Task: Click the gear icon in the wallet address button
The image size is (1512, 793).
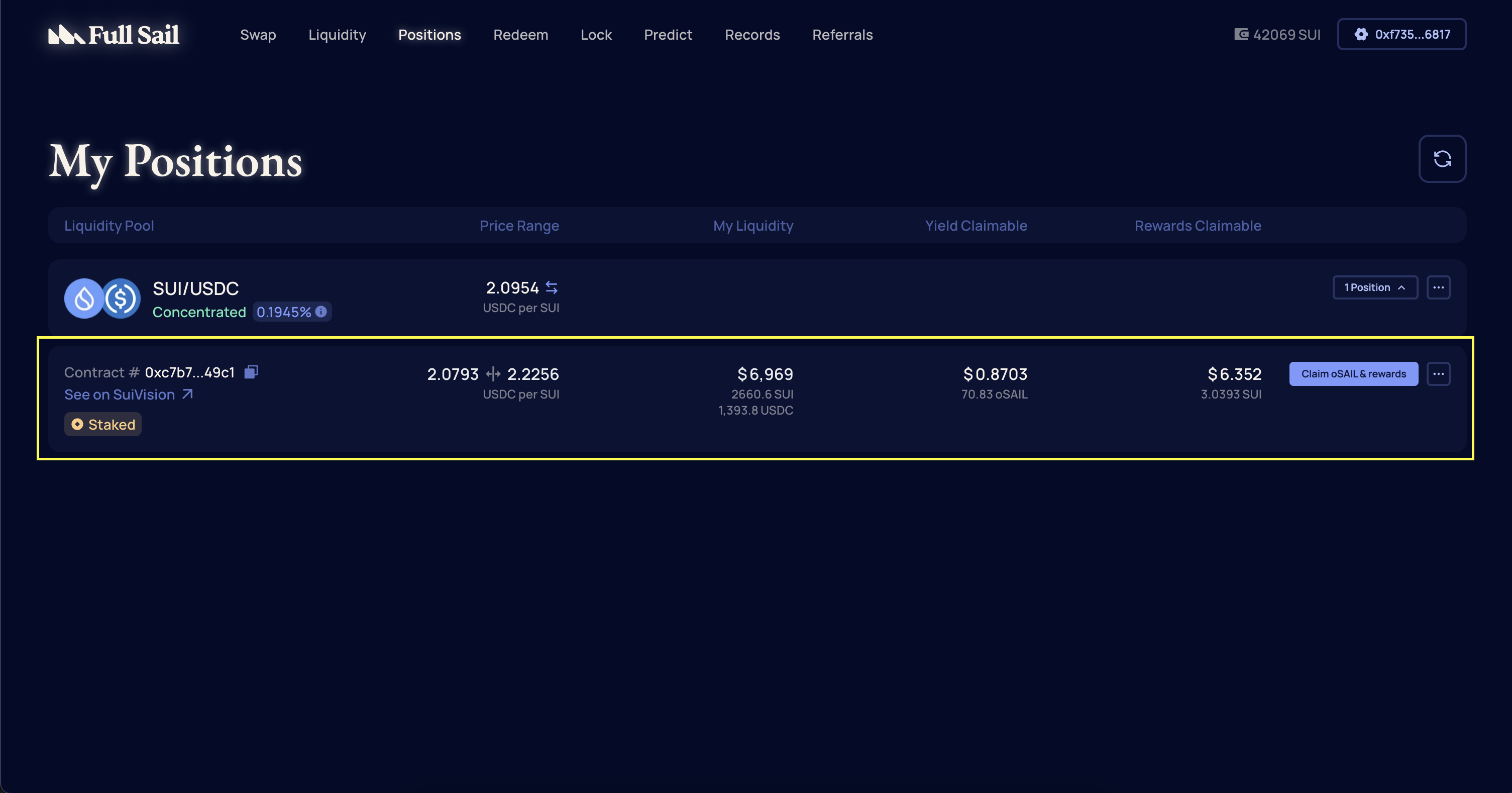Action: pyautogui.click(x=1362, y=34)
